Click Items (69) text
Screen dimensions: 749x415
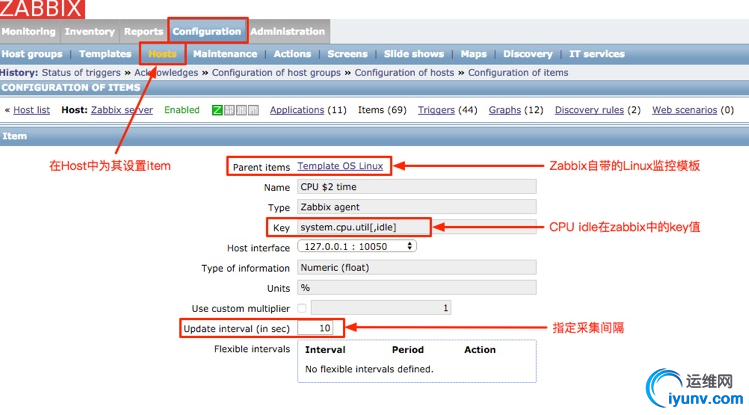pos(382,110)
